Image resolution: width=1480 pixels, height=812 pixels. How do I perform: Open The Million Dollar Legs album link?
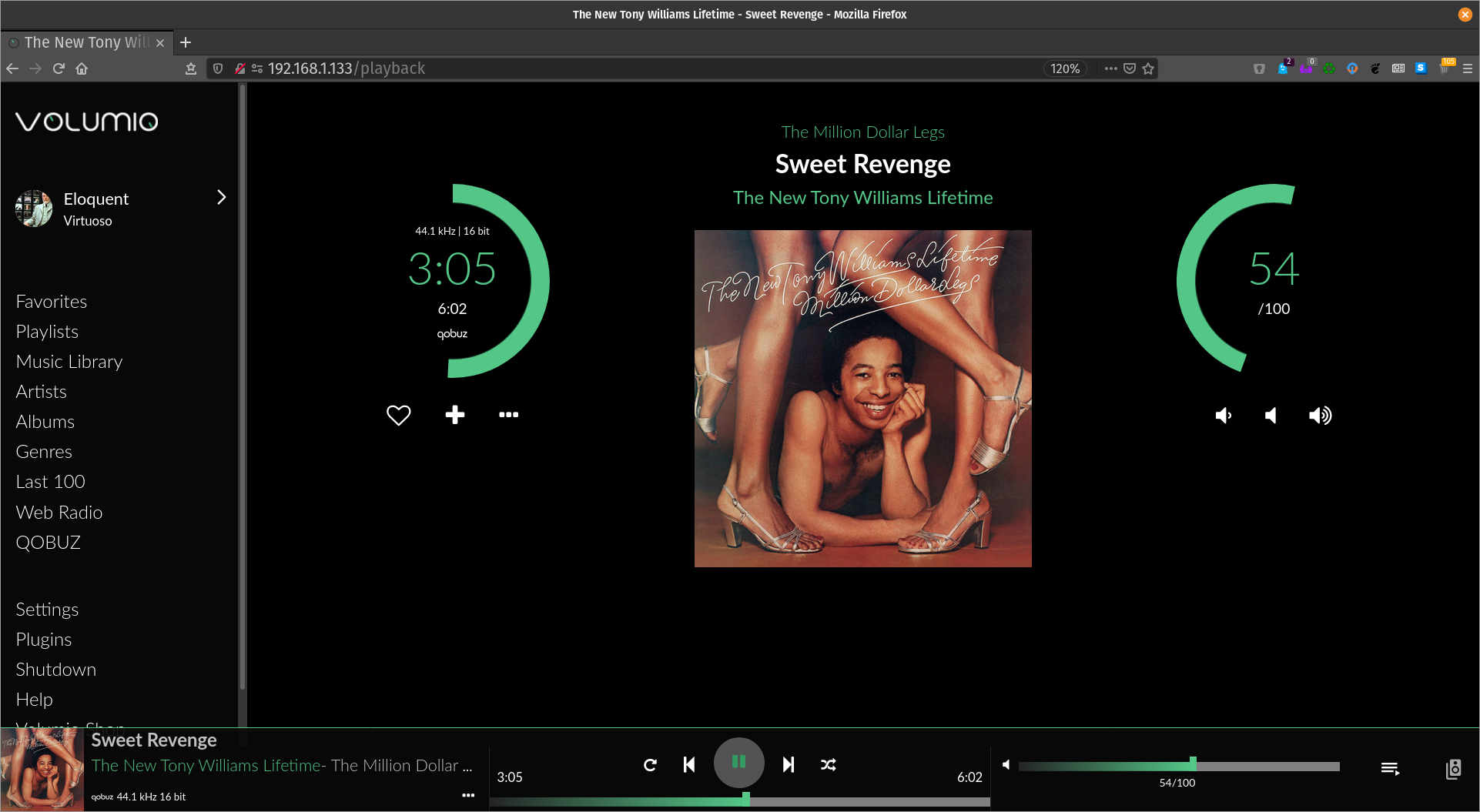tap(862, 132)
